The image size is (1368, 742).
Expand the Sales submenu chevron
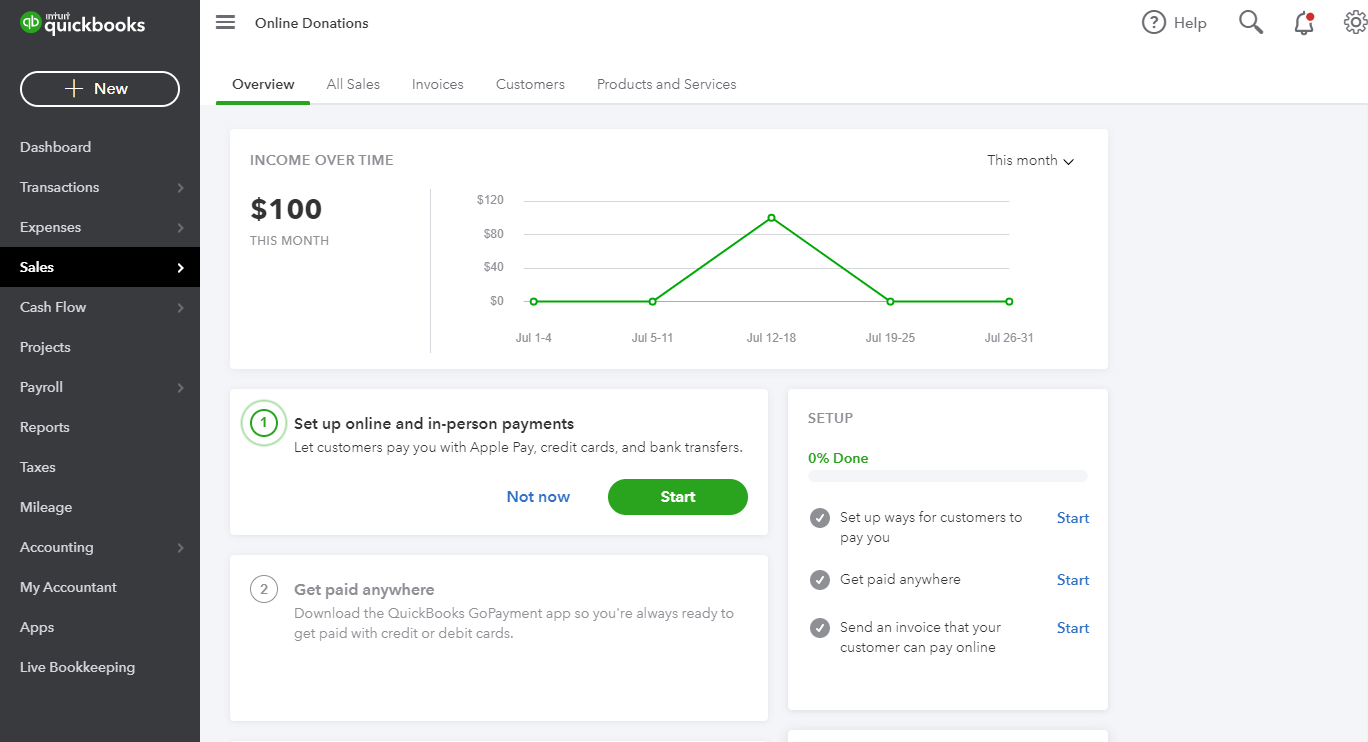tap(180, 268)
